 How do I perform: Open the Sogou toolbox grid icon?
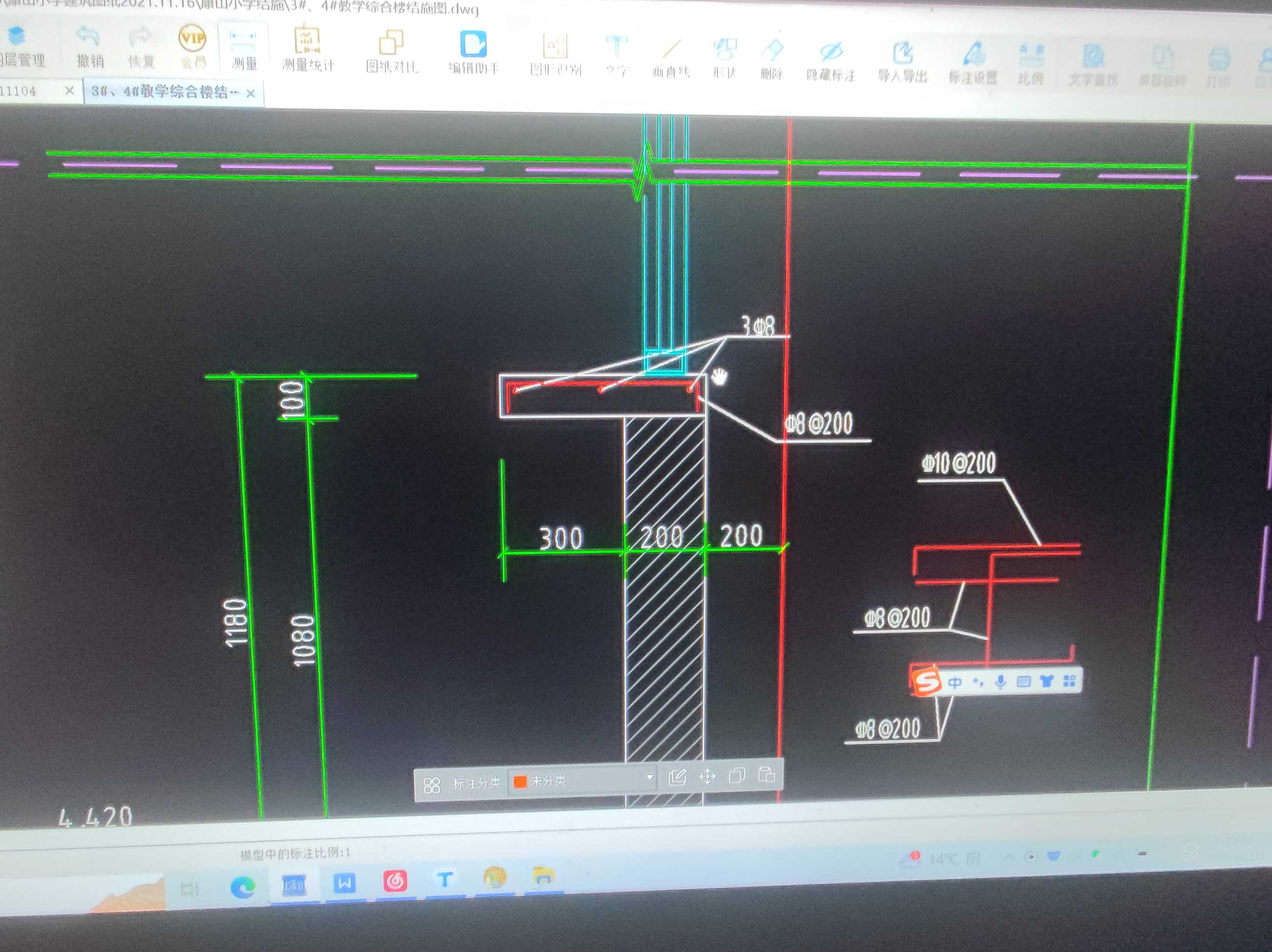1069,681
